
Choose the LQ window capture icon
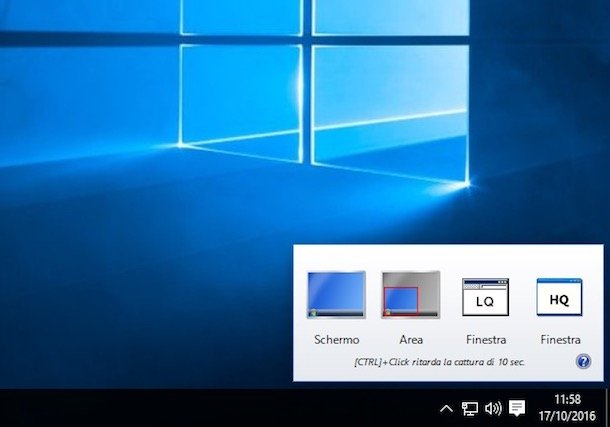(x=485, y=297)
